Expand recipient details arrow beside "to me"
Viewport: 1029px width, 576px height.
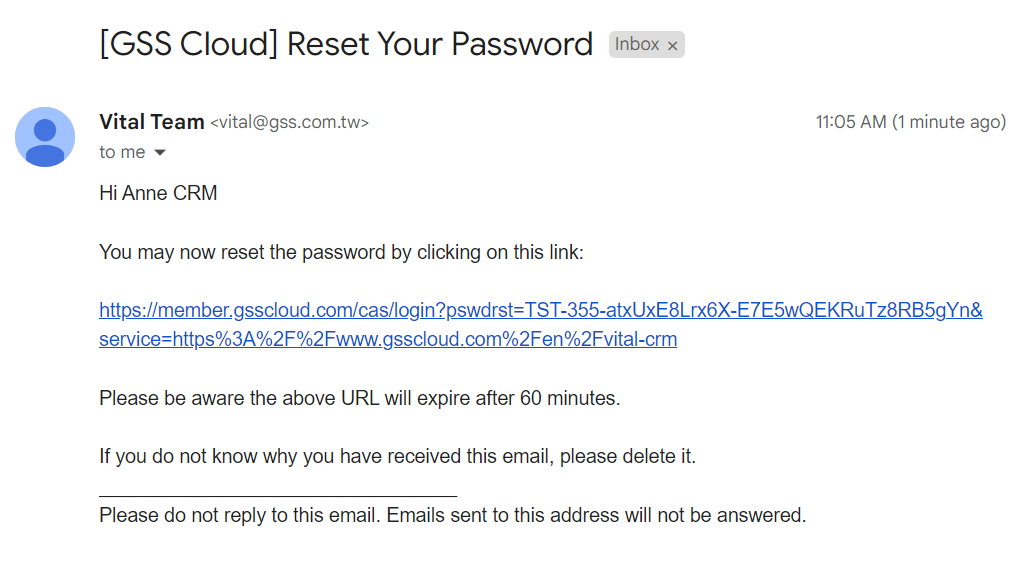[x=159, y=153]
